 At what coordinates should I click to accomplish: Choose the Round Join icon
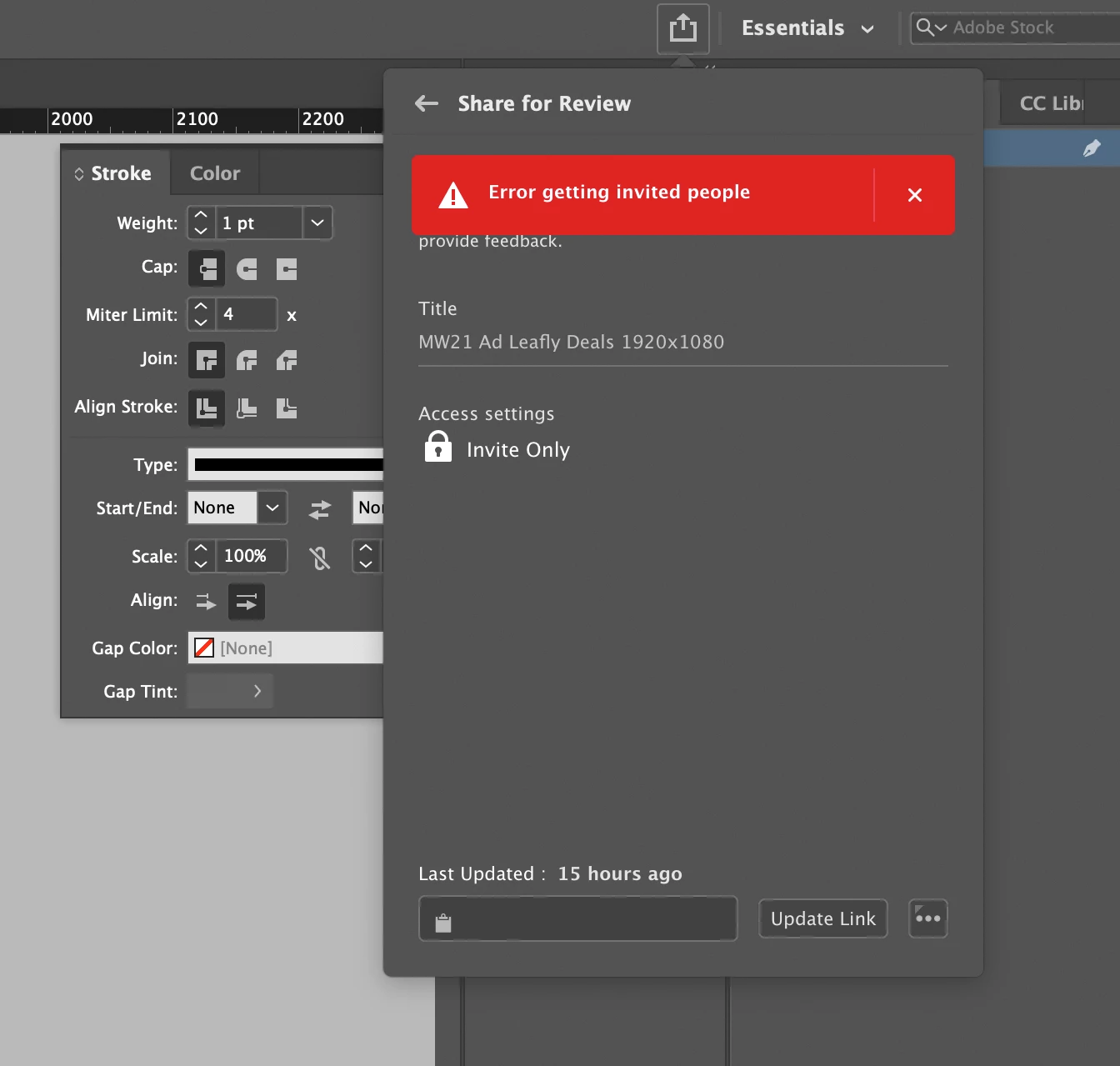point(247,361)
